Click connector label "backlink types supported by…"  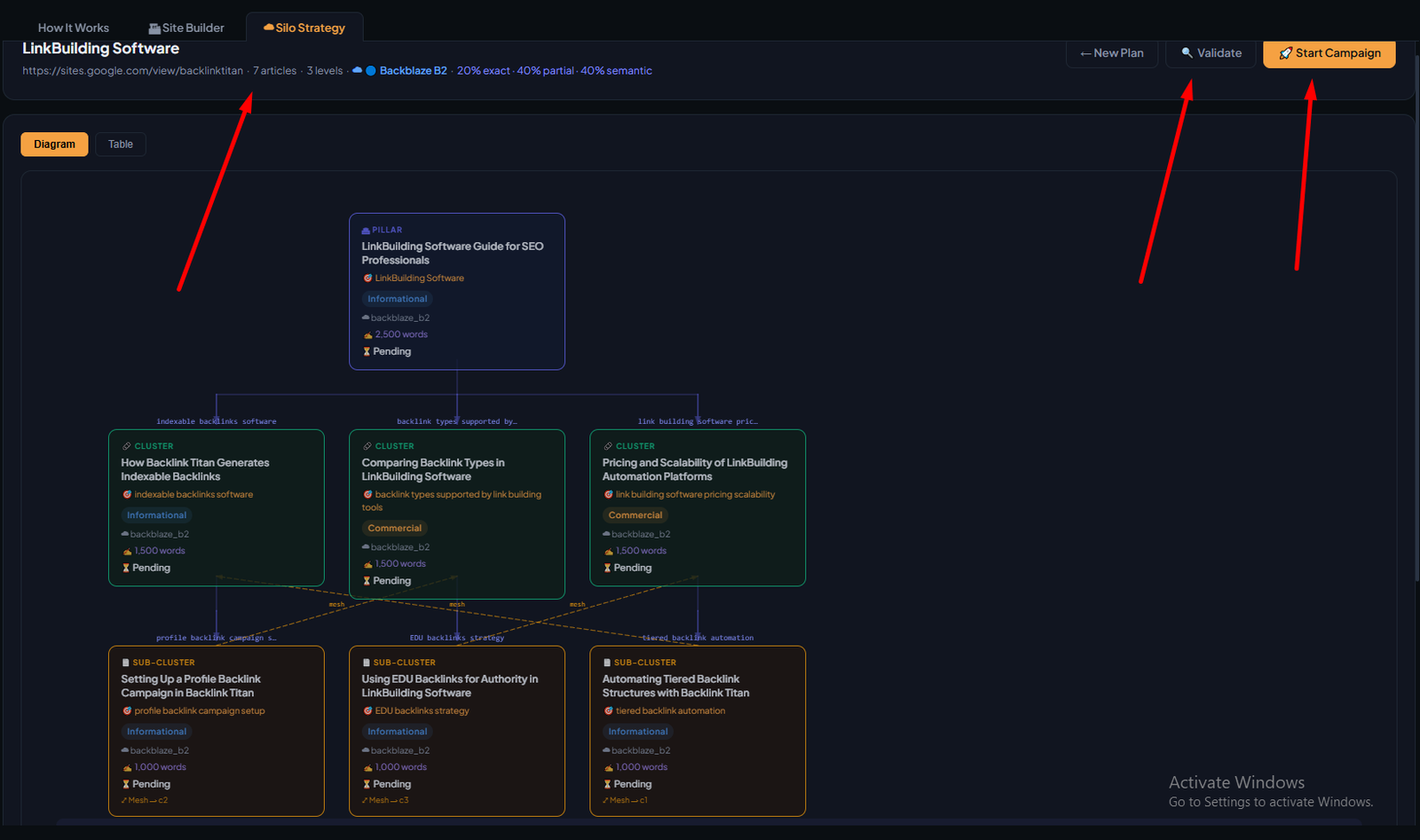click(457, 422)
